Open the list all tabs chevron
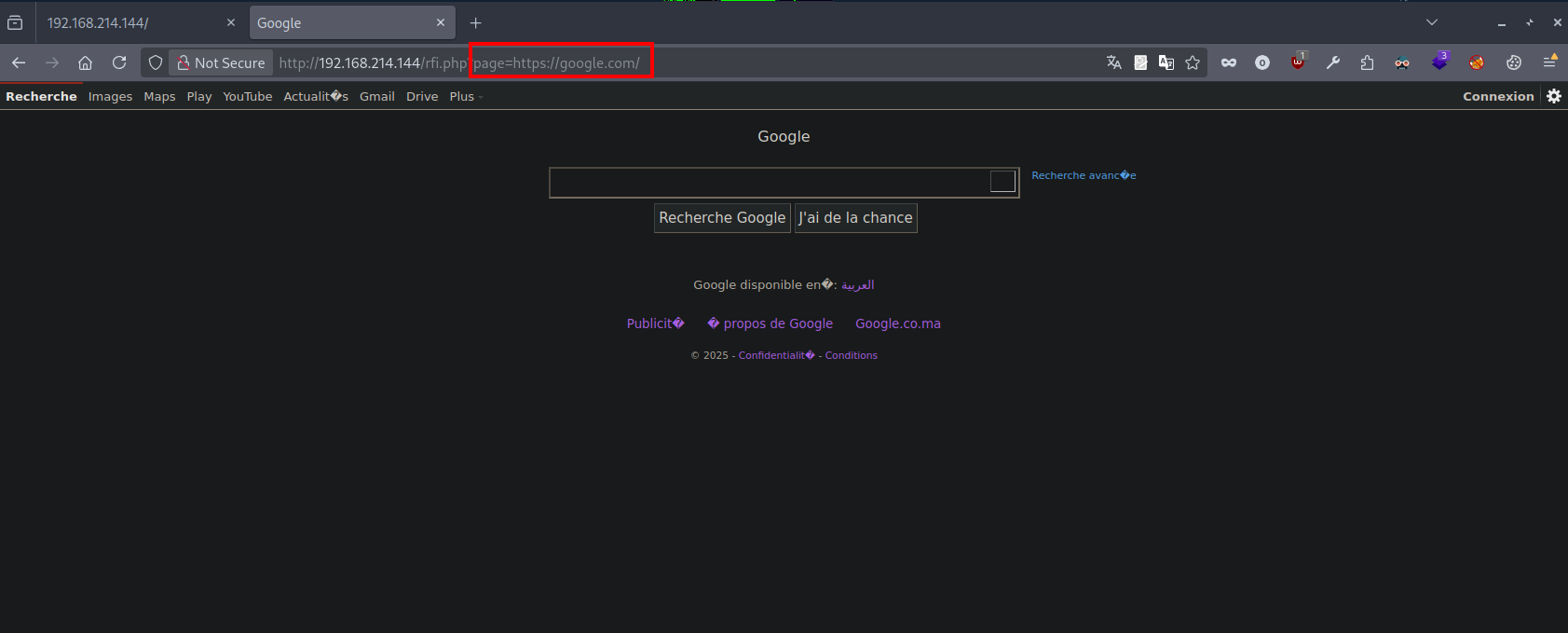1568x633 pixels. point(1432,22)
